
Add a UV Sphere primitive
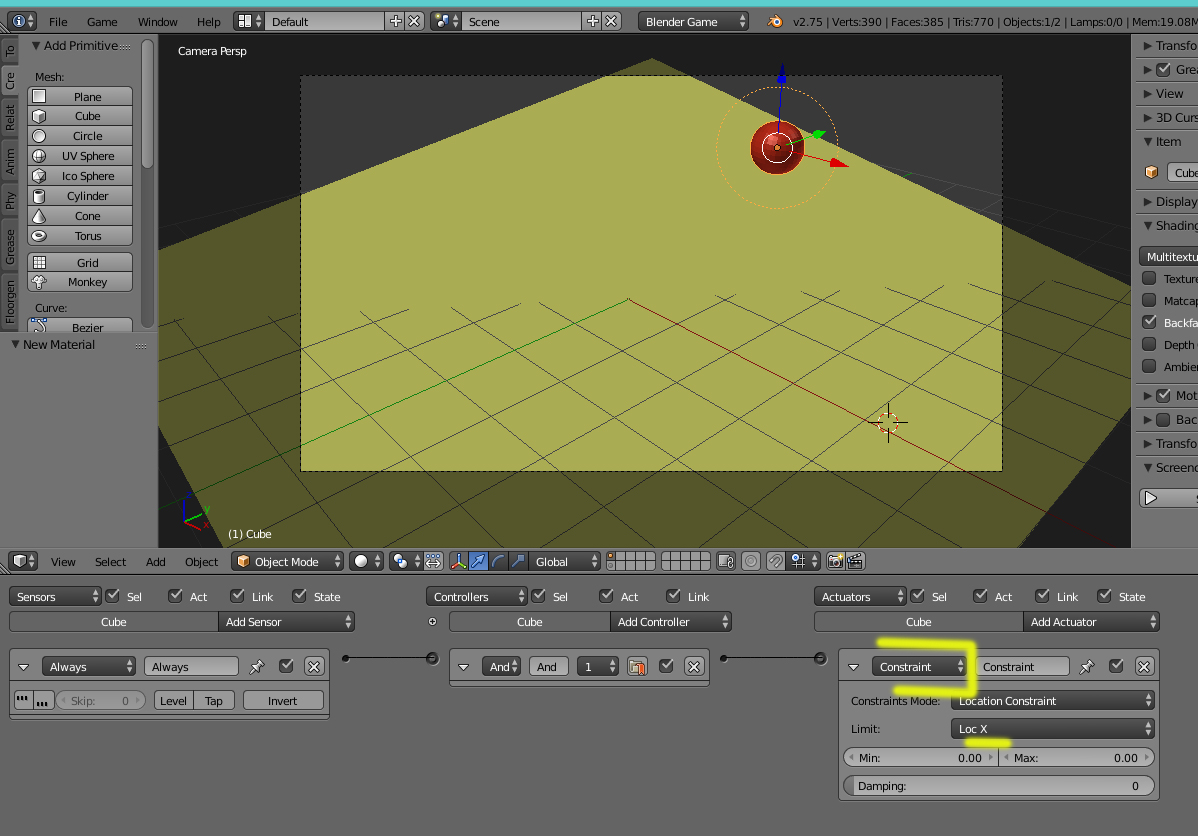[x=80, y=156]
